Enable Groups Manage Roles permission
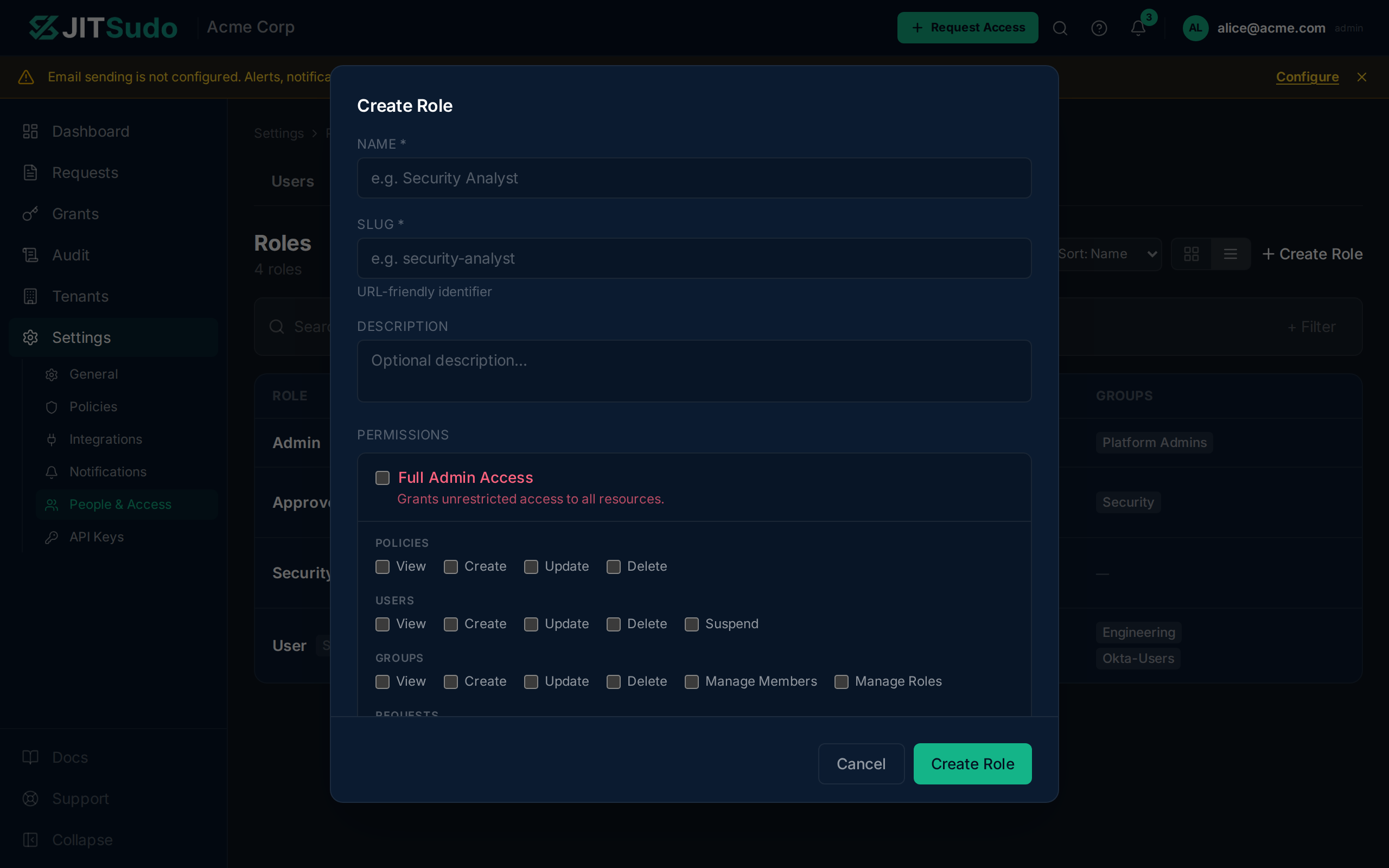Viewport: 1389px width, 868px height. pyautogui.click(x=842, y=681)
